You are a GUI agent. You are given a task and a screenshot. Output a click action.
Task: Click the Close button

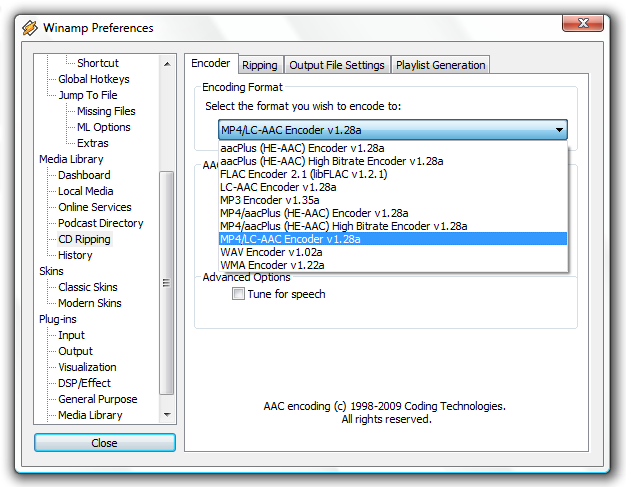(105, 443)
